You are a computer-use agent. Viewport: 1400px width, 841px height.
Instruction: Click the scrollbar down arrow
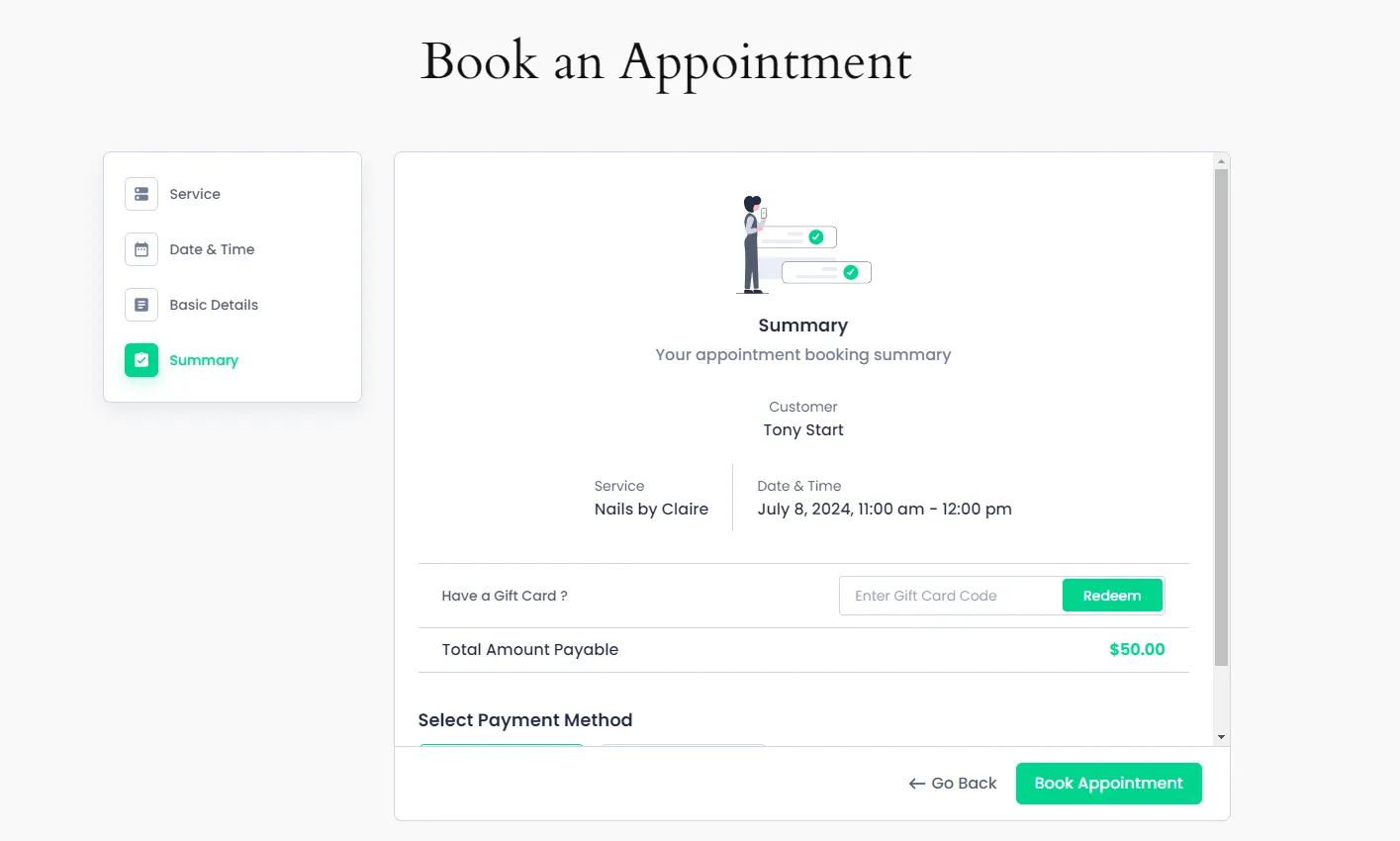[1221, 737]
